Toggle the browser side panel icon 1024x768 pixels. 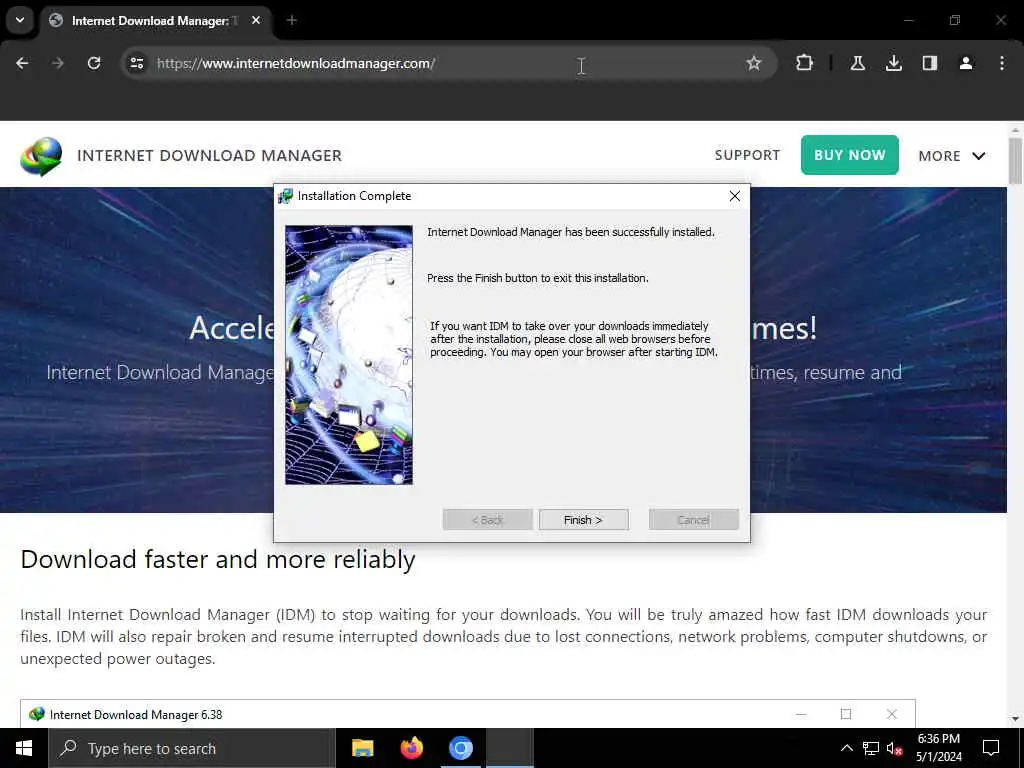pos(929,63)
